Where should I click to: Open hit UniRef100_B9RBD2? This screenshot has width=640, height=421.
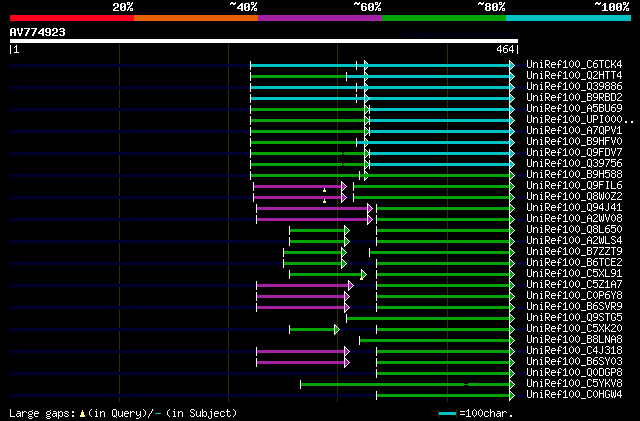(574, 98)
